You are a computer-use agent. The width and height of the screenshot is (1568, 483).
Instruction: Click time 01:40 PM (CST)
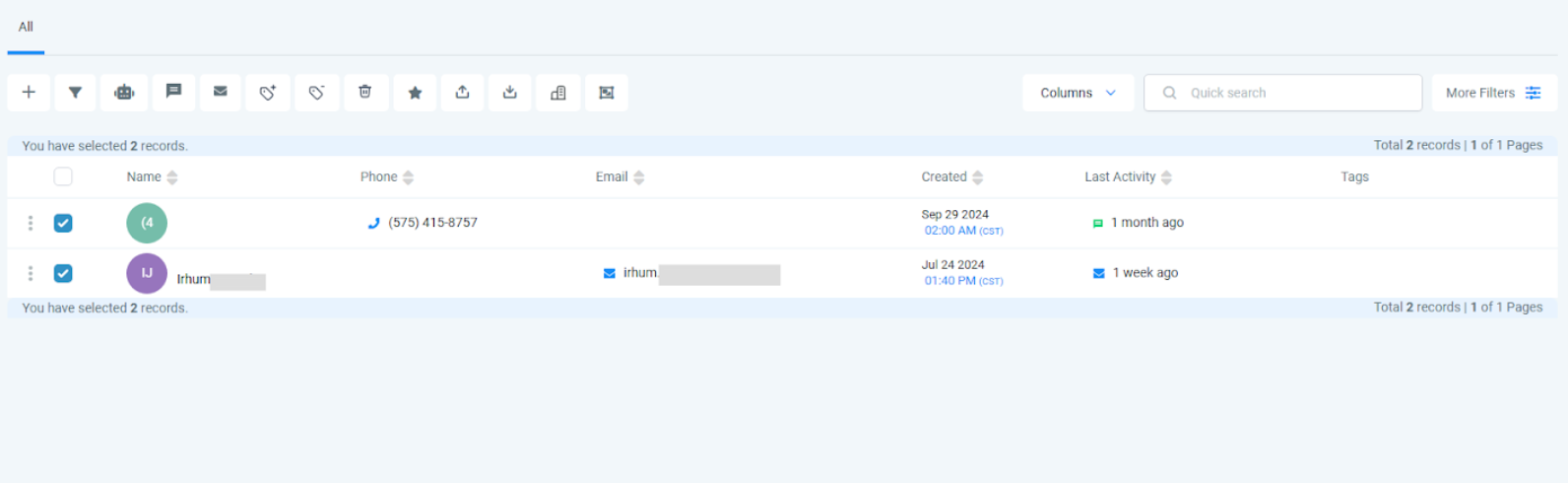tap(963, 281)
